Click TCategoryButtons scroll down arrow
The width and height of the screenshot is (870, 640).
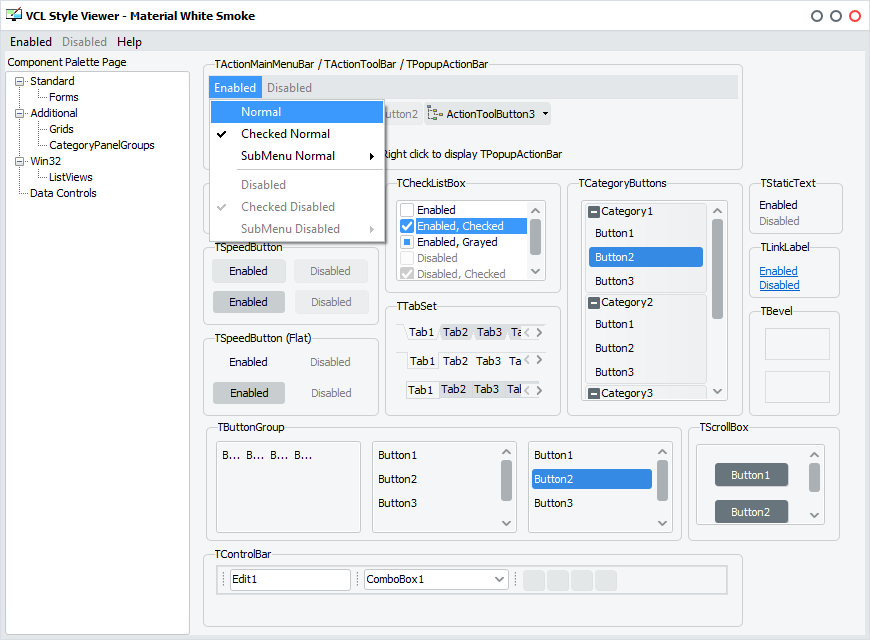pyautogui.click(x=717, y=391)
